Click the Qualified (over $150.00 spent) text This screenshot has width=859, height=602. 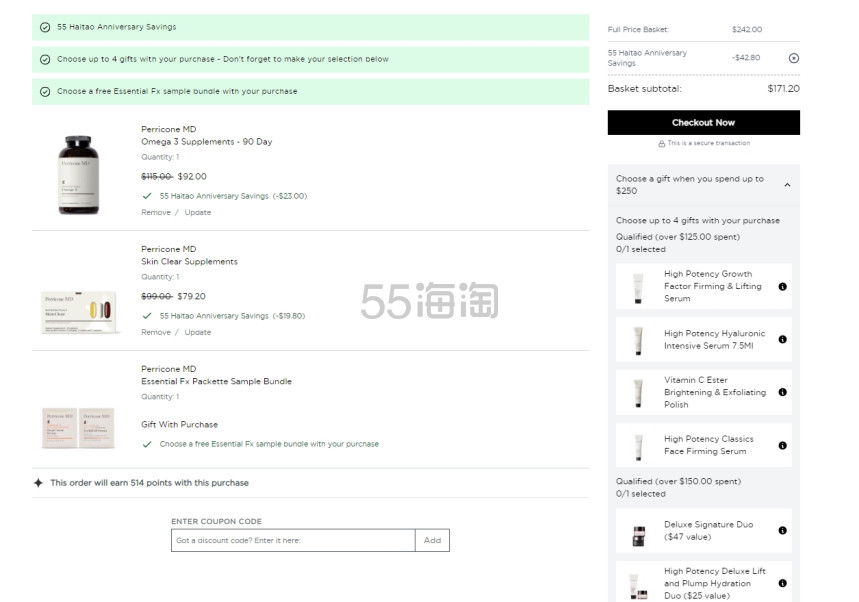[678, 481]
